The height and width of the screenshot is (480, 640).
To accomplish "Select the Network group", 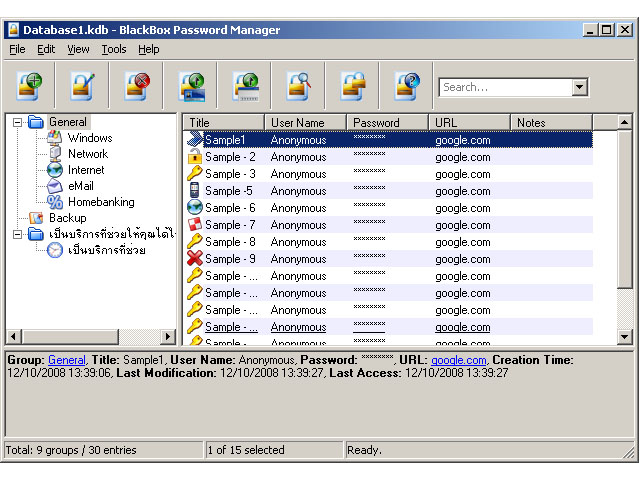I will 88,154.
